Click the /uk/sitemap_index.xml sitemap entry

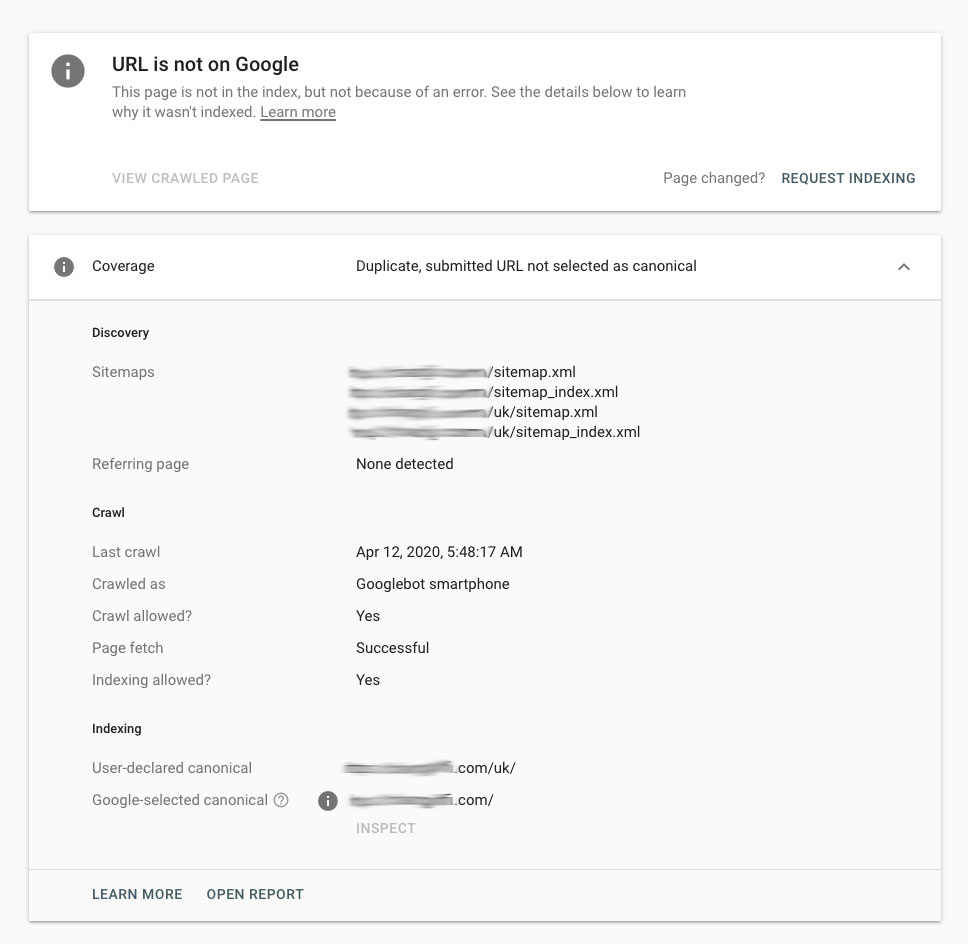(495, 432)
